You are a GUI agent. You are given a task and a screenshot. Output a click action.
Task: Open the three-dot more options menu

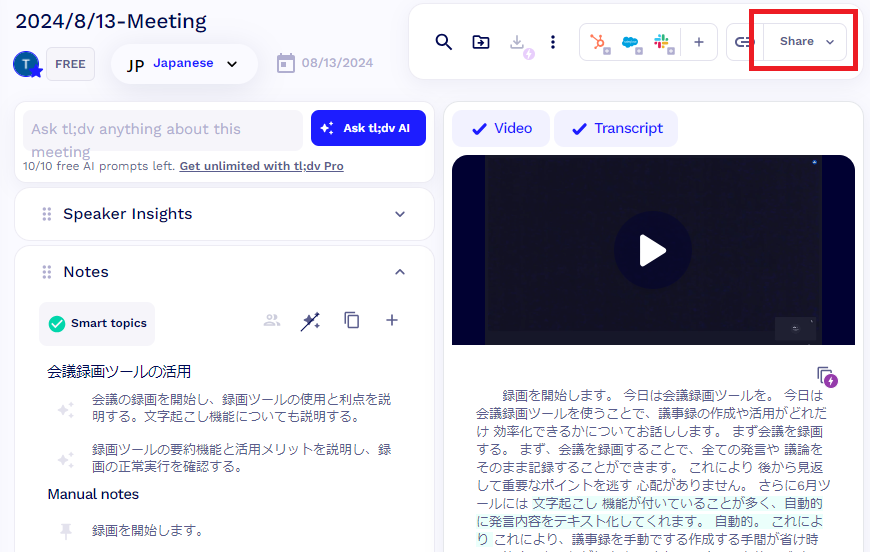tap(553, 42)
